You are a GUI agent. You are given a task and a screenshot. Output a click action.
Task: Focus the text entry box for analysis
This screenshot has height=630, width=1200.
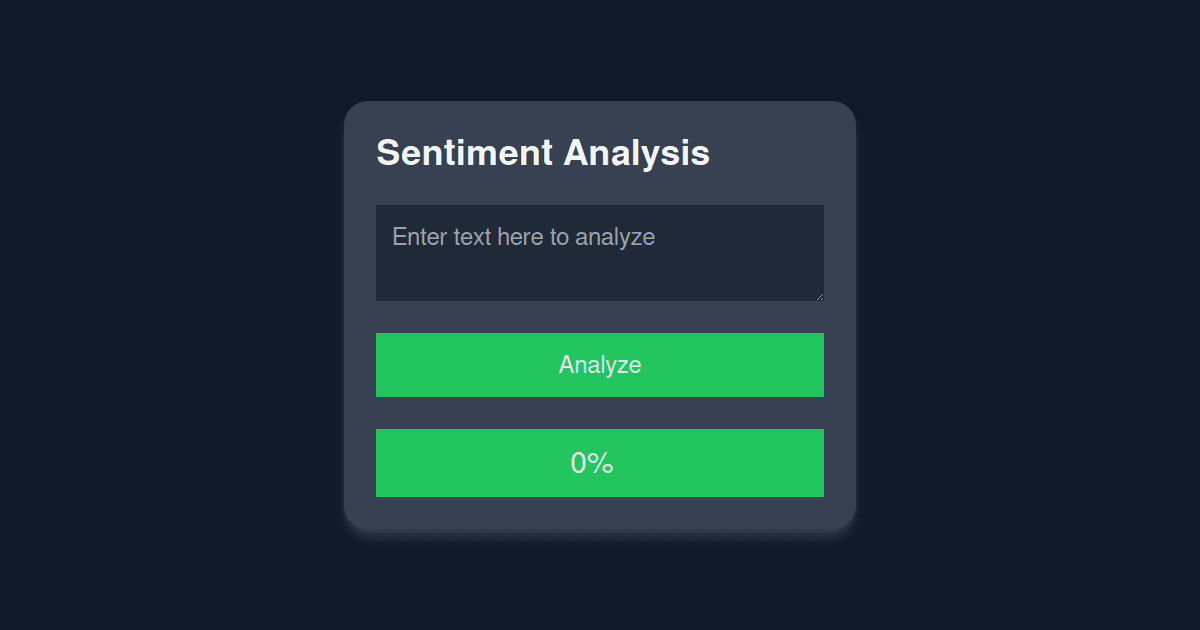(x=600, y=253)
